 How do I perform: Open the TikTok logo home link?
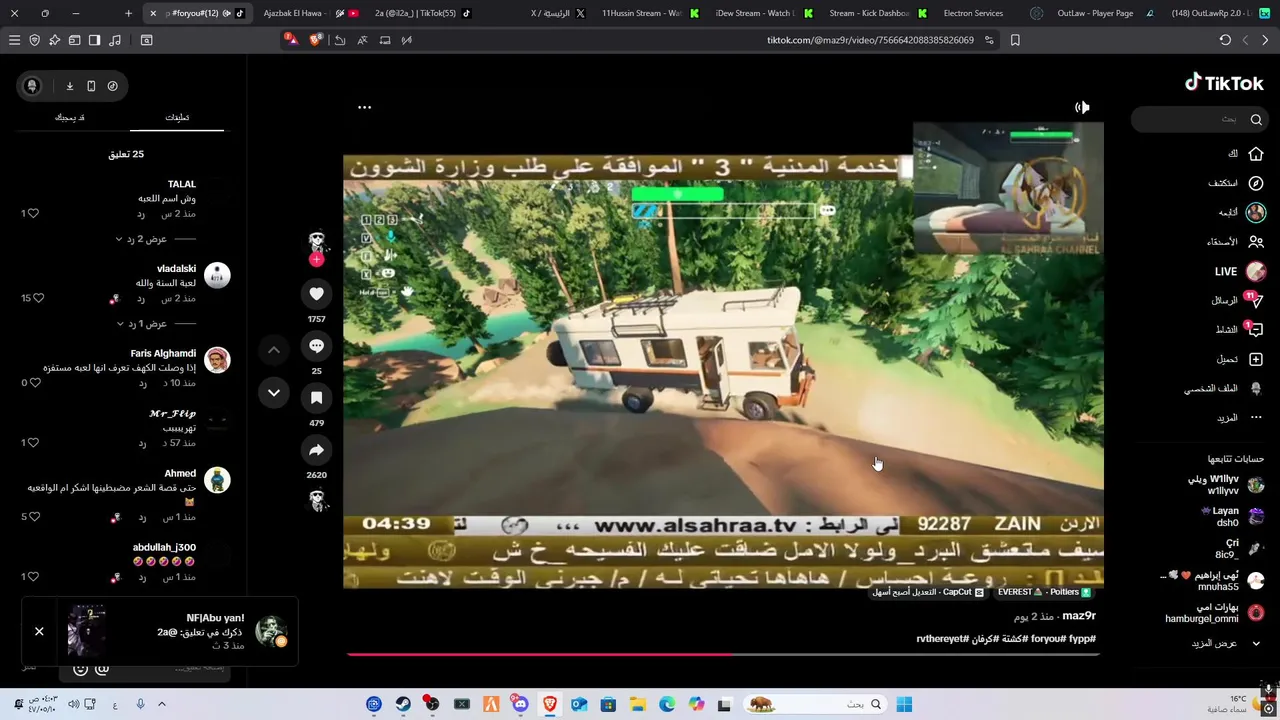tap(1224, 83)
